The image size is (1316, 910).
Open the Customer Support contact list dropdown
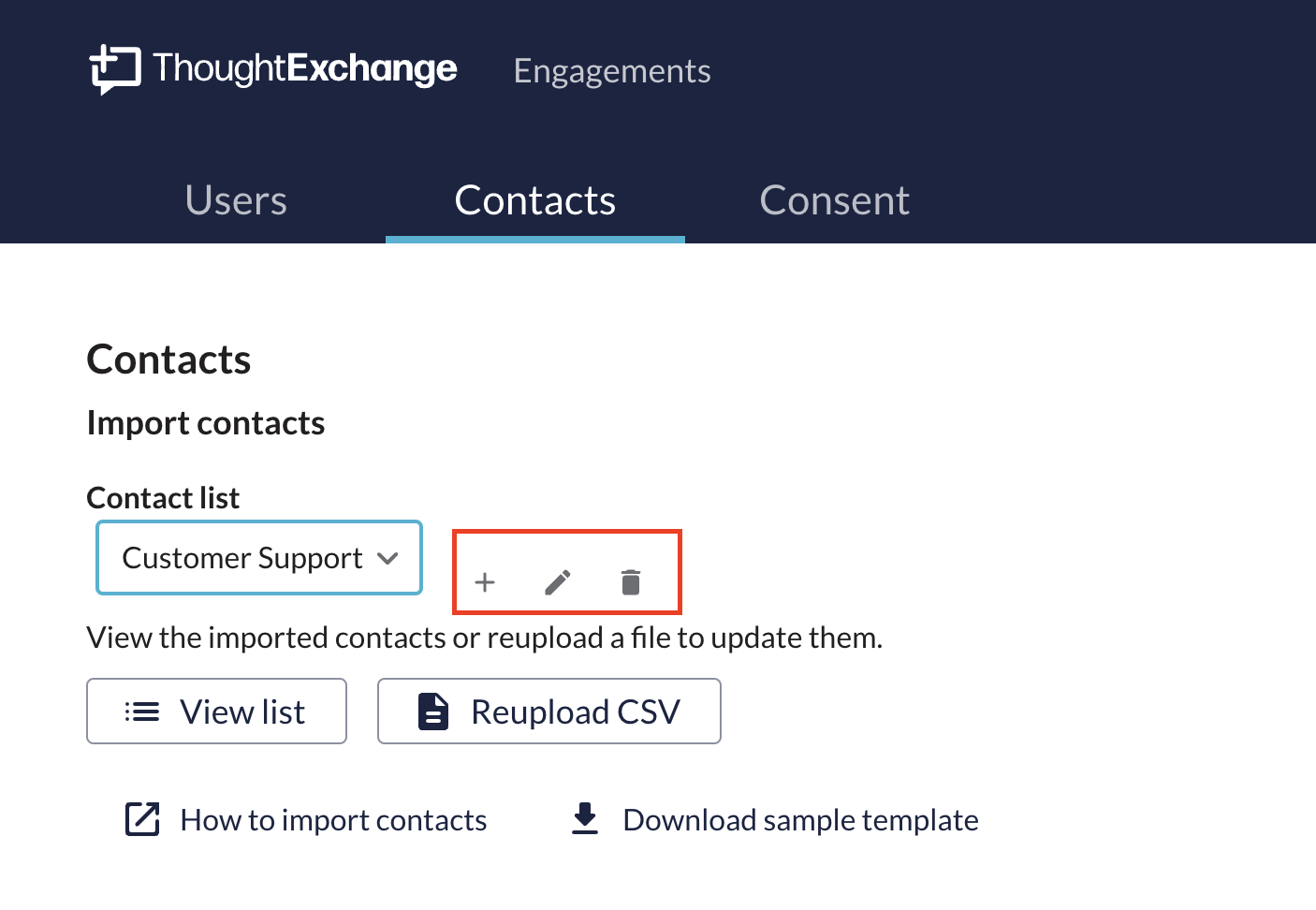243,558
